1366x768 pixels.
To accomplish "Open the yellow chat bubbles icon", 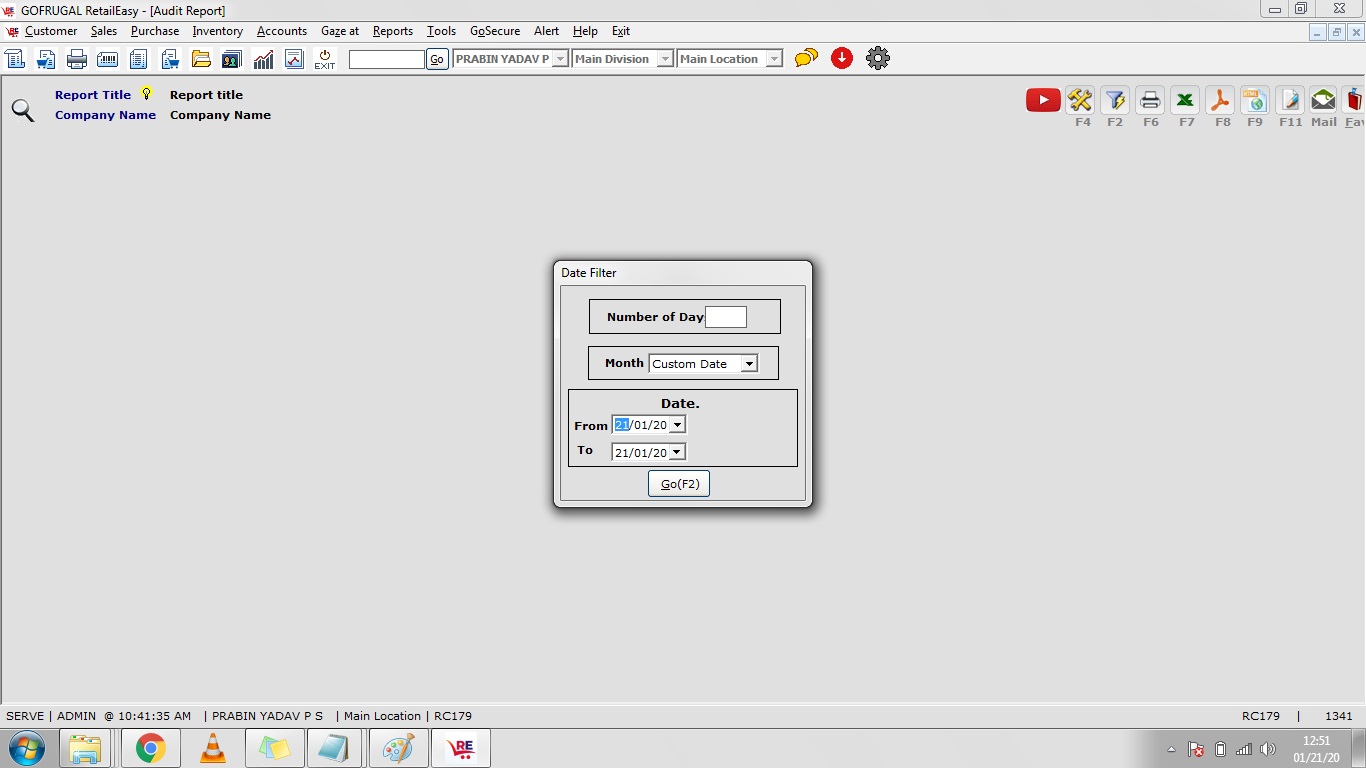I will [806, 58].
